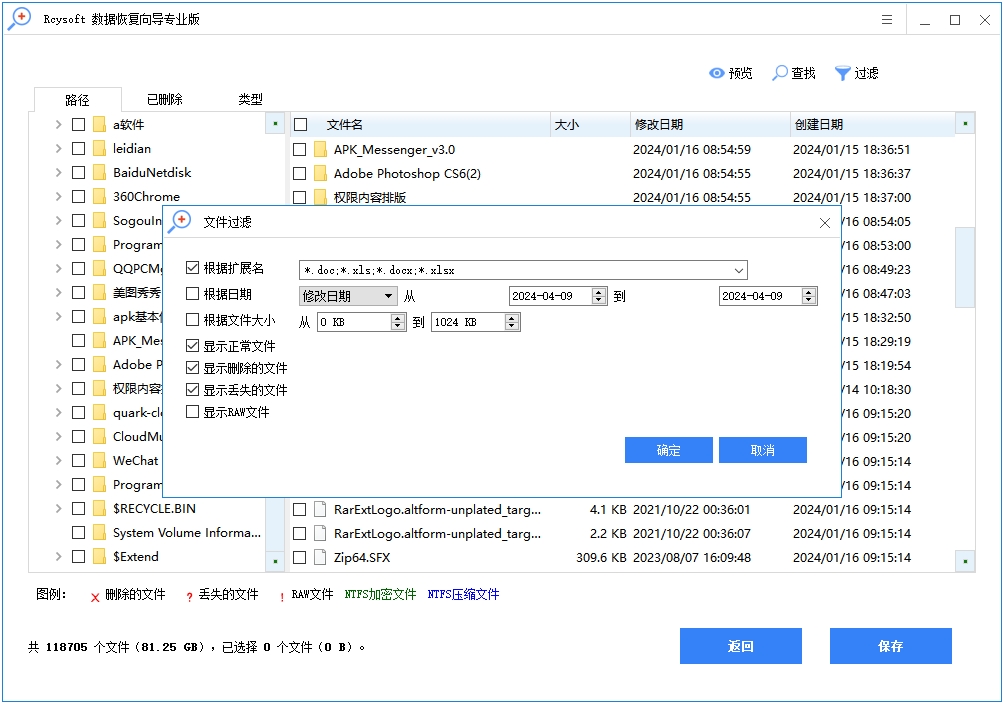Screen dimensions: 1005x704
Task: Open the 查找 search tool
Action: (795, 72)
